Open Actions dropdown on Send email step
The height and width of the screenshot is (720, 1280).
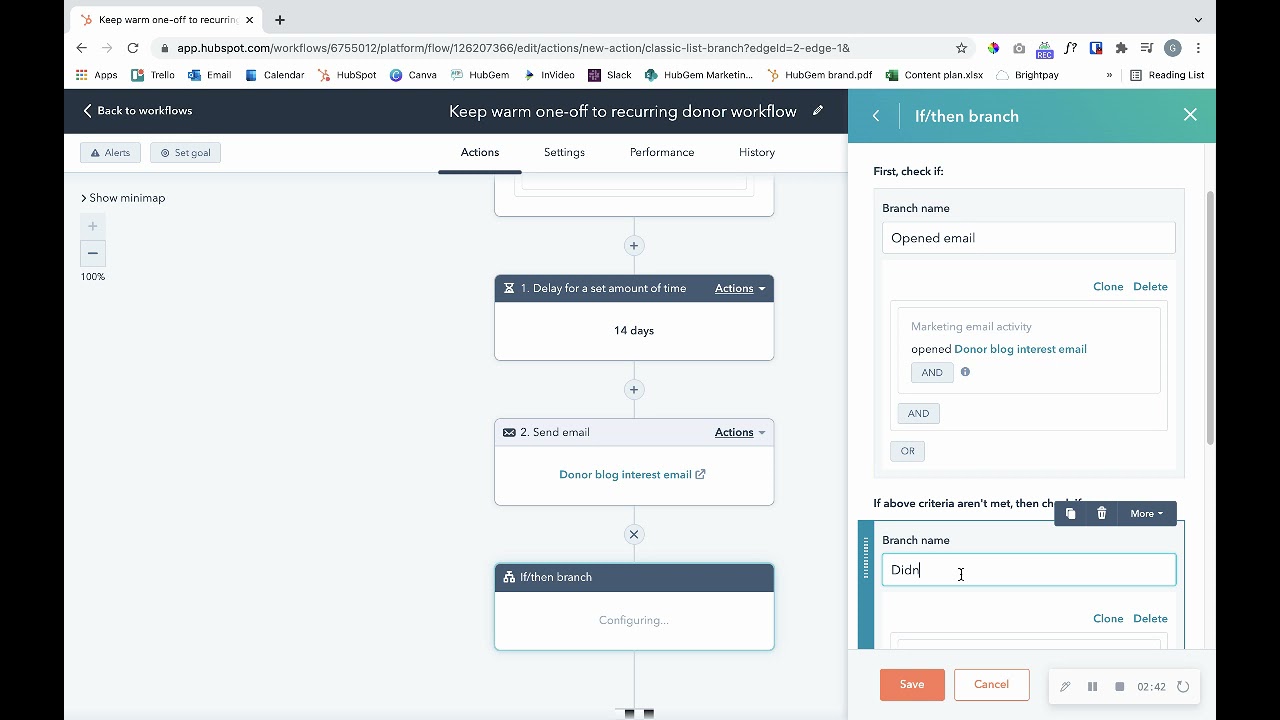click(740, 432)
